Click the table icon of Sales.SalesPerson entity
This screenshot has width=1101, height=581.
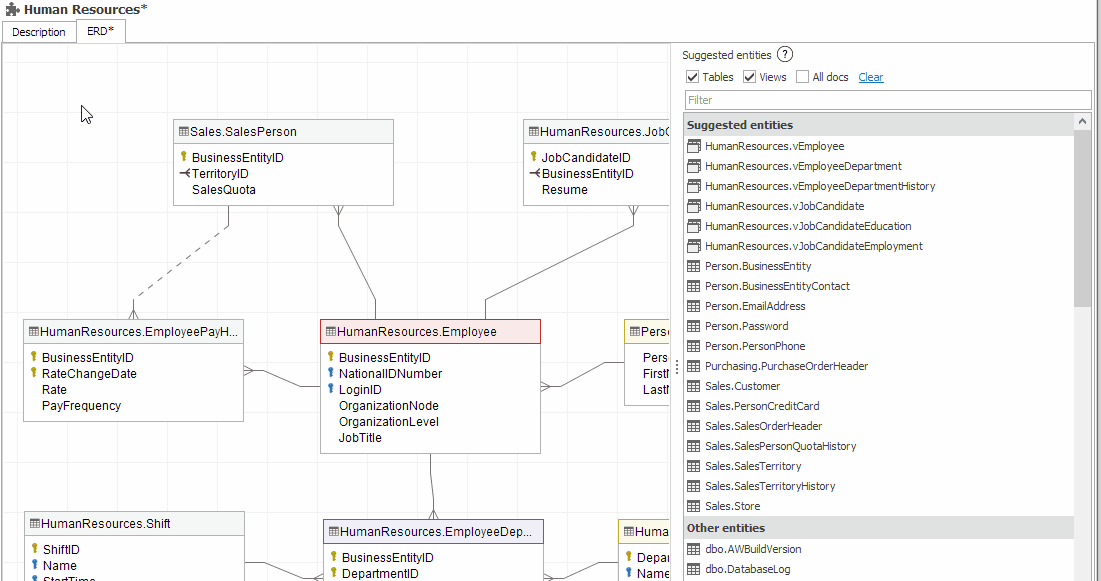183,131
